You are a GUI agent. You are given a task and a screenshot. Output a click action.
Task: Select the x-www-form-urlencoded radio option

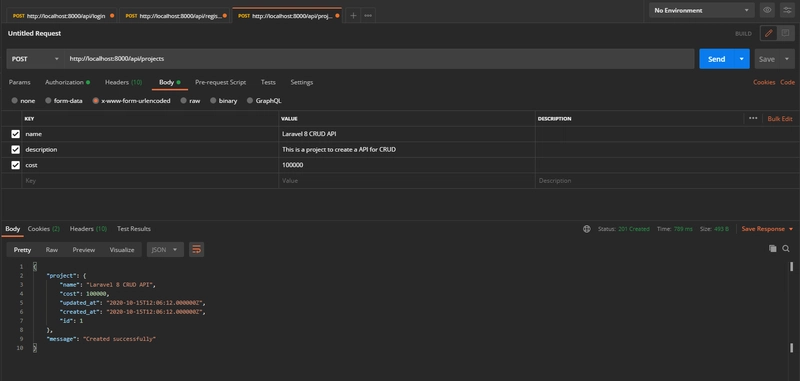pos(95,101)
